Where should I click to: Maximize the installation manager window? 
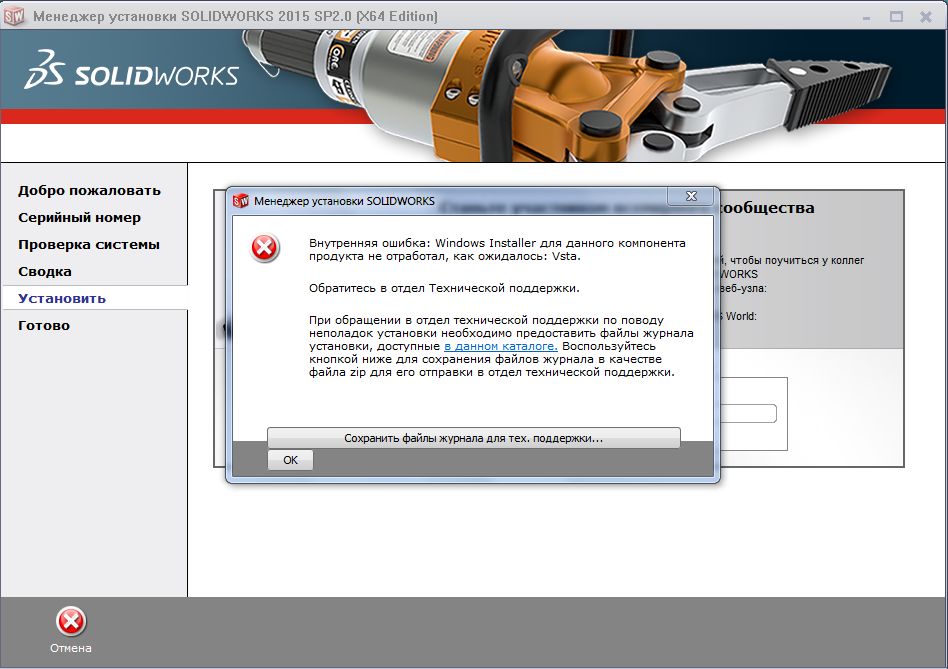(x=896, y=17)
